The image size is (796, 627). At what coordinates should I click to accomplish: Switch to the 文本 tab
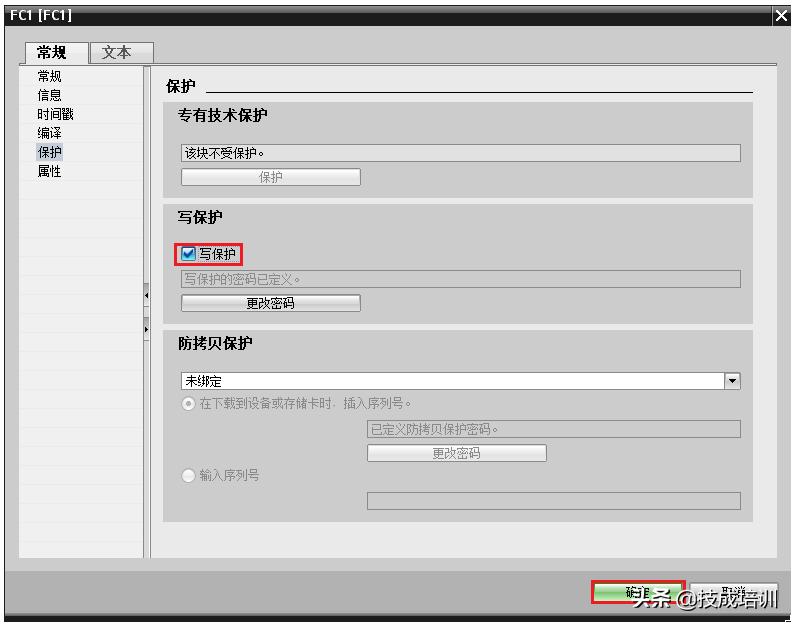pos(121,52)
